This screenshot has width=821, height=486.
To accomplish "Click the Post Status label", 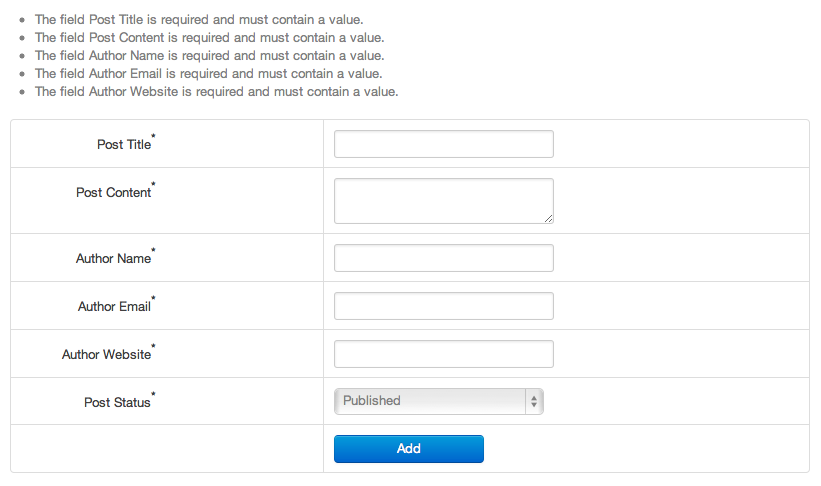I will [117, 403].
